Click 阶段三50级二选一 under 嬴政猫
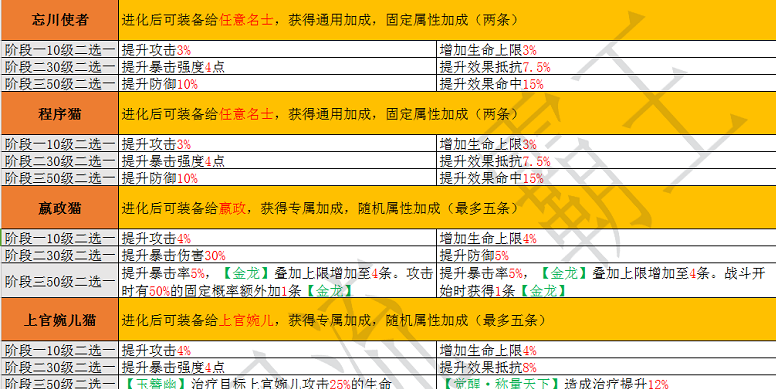Viewport: 776px width, 389px height. pyautogui.click(x=59, y=281)
